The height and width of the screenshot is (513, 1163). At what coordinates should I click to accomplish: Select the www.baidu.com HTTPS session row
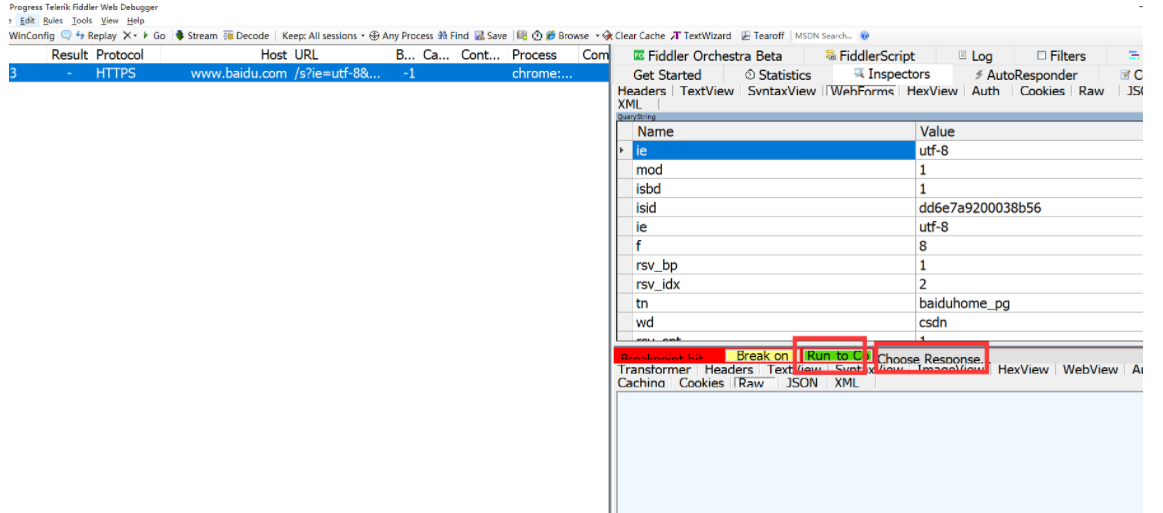[307, 73]
